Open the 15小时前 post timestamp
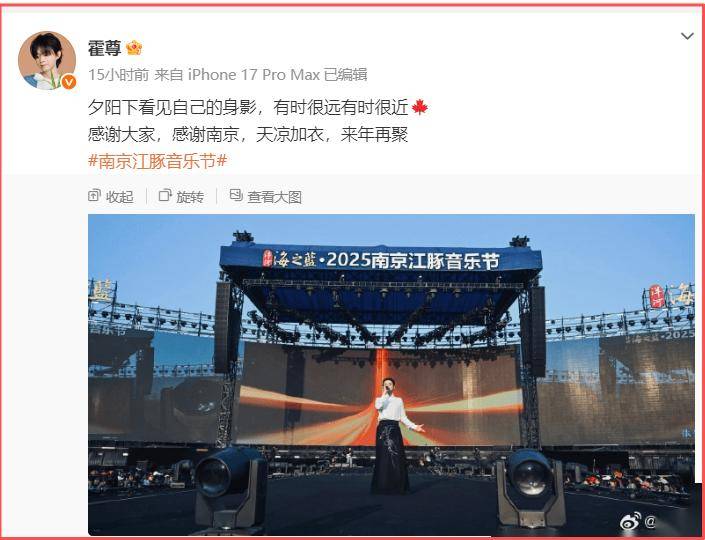Viewport: 705px width, 540px height. click(118, 75)
